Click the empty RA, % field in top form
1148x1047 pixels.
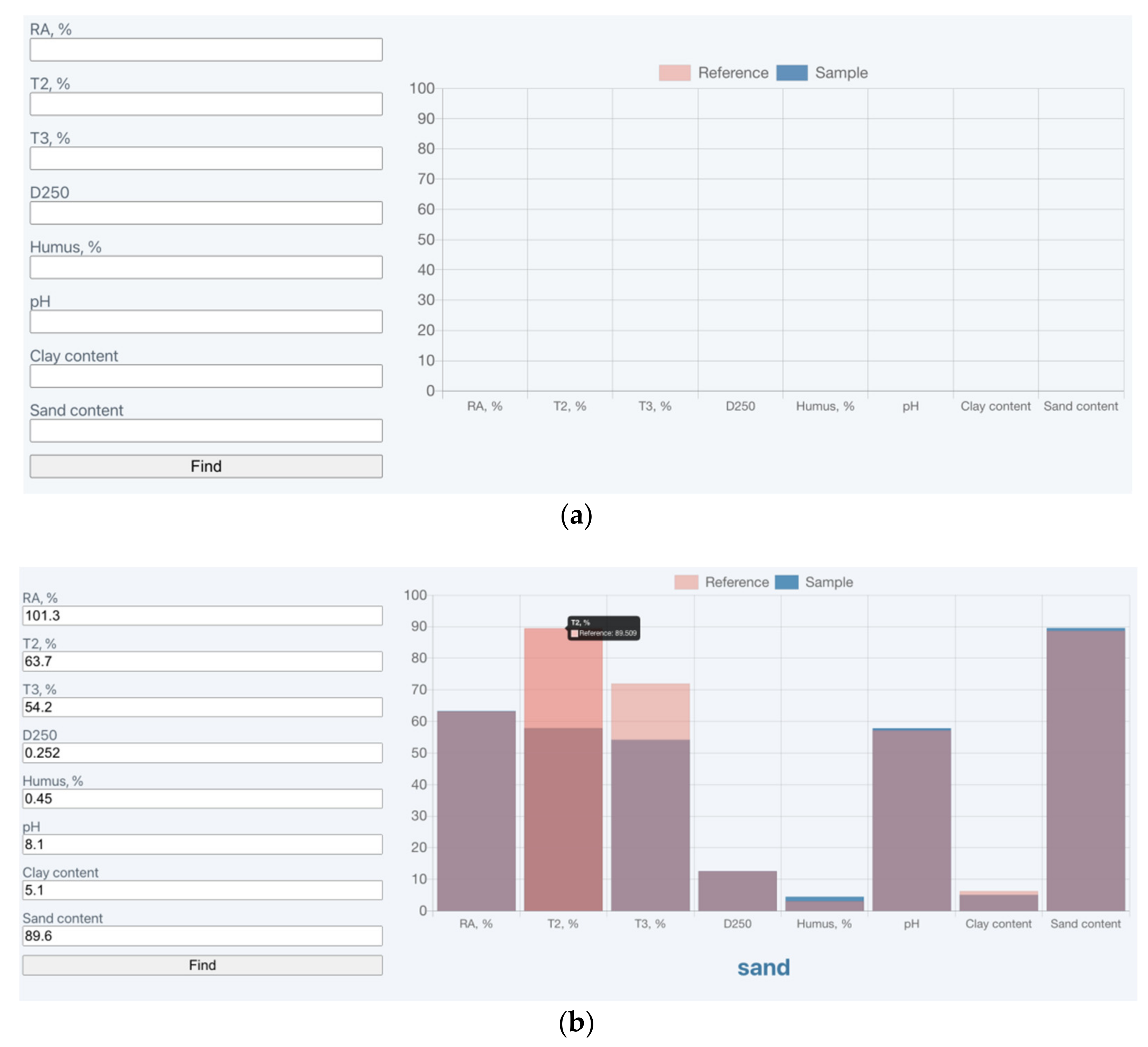pos(206,50)
